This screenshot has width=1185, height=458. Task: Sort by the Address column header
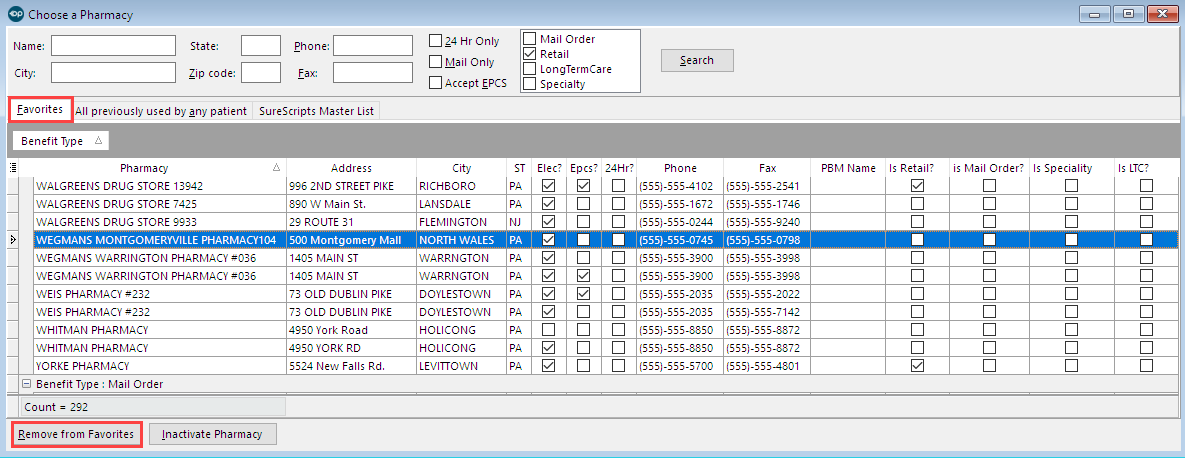351,168
